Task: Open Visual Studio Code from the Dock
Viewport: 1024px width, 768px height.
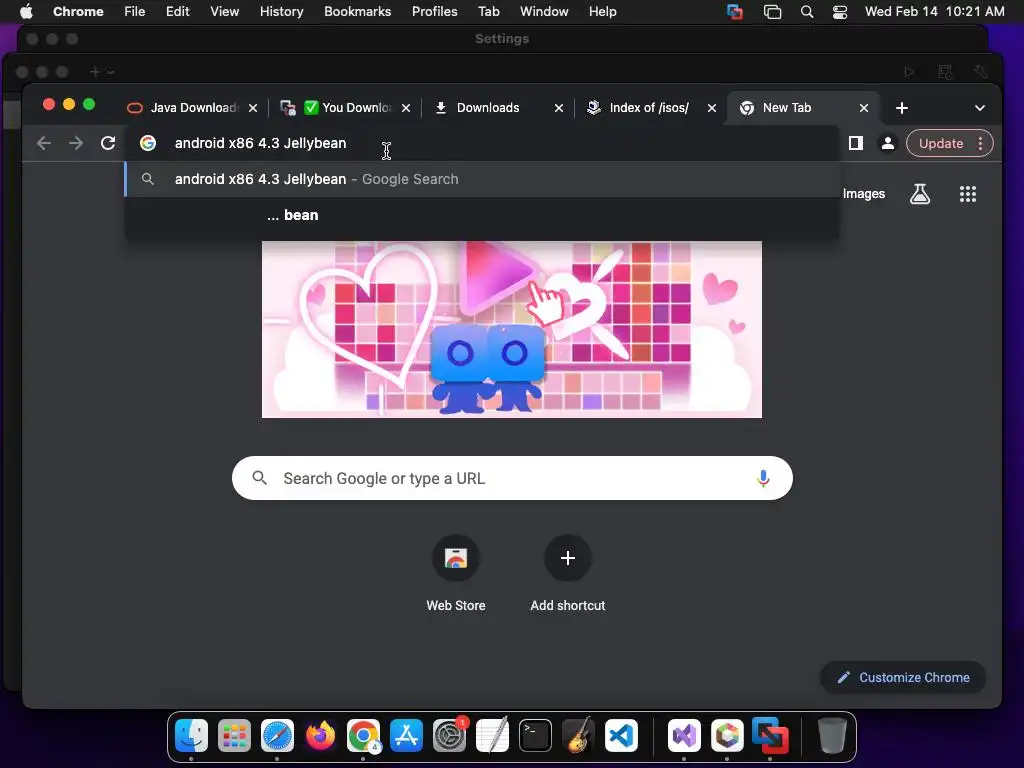Action: (621, 735)
